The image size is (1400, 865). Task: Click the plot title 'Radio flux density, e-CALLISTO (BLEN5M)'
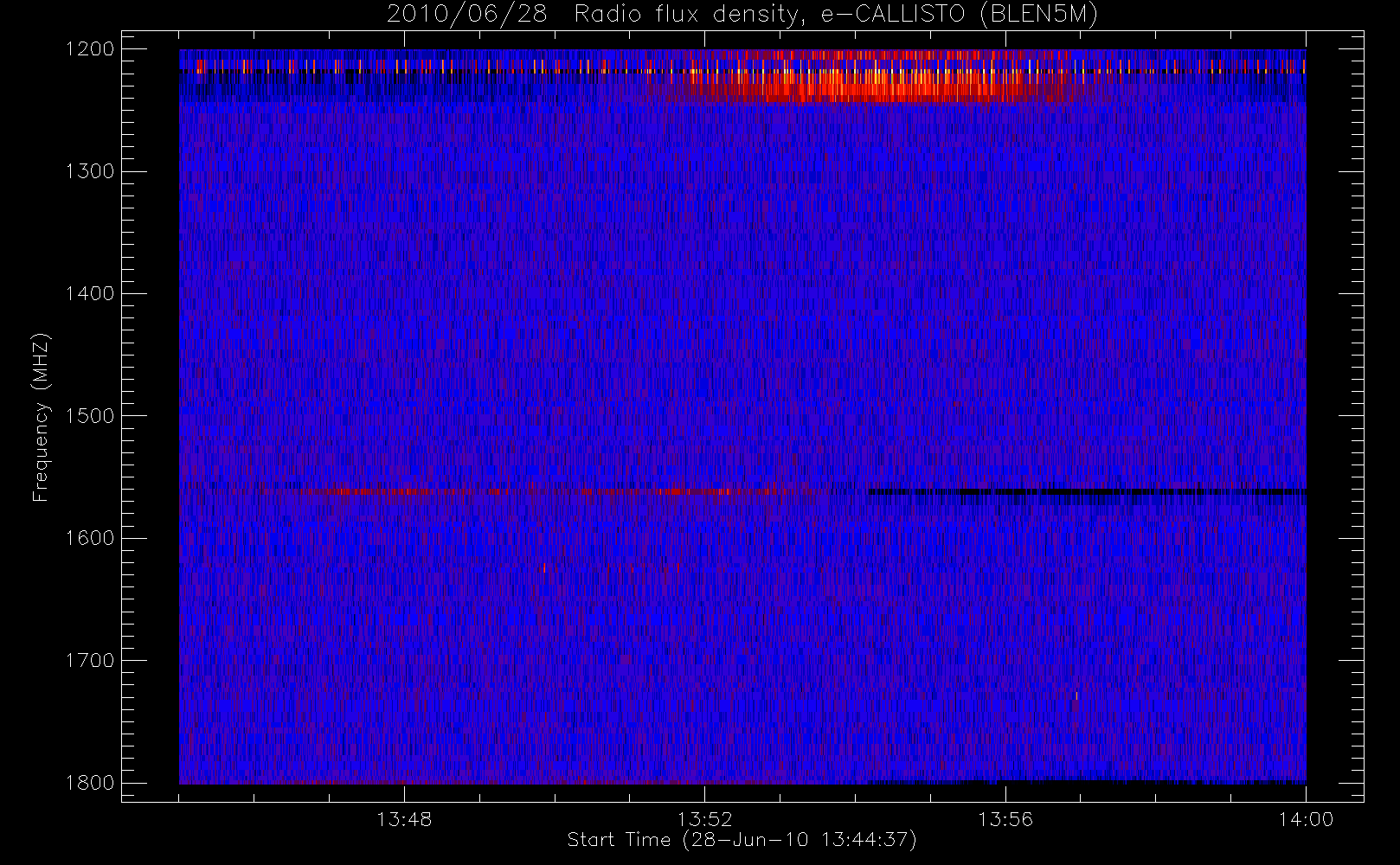(x=836, y=15)
